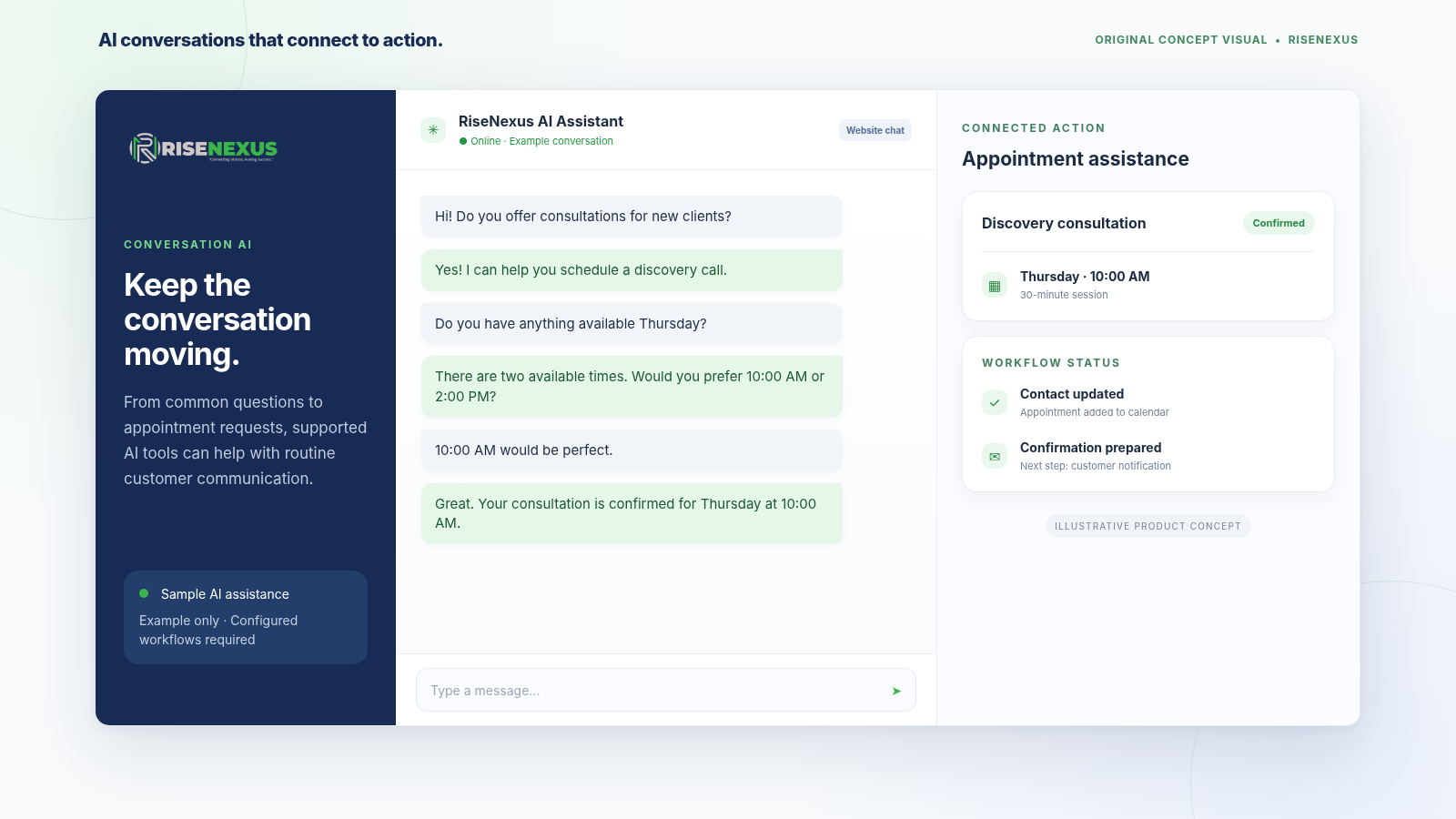Viewport: 1456px width, 819px height.
Task: Click the Connected Action label
Action: coord(1034,128)
